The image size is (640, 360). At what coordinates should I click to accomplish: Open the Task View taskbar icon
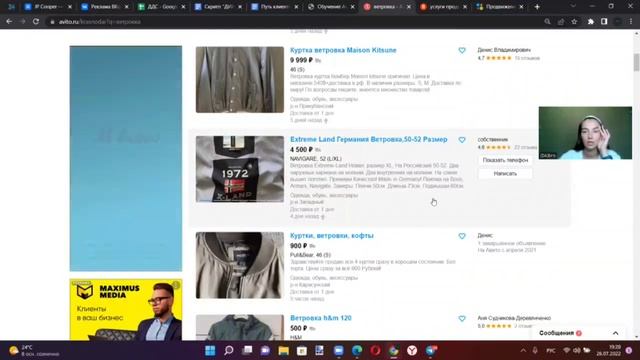[247, 351]
